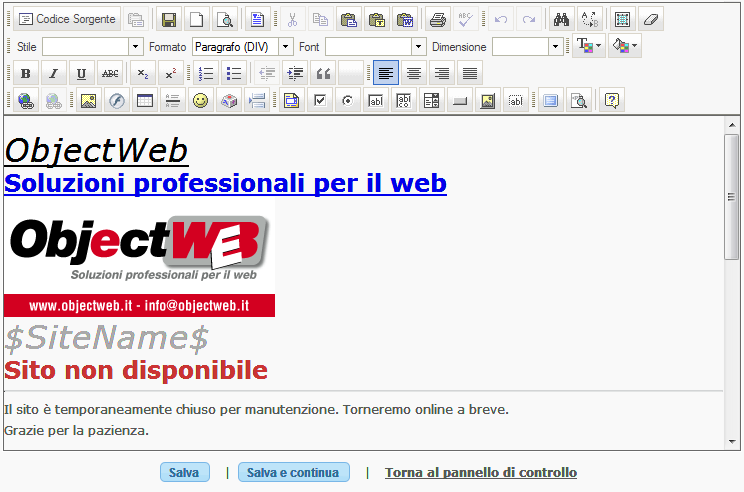Image resolution: width=744 pixels, height=492 pixels.
Task: Increase the indent
Action: click(295, 73)
